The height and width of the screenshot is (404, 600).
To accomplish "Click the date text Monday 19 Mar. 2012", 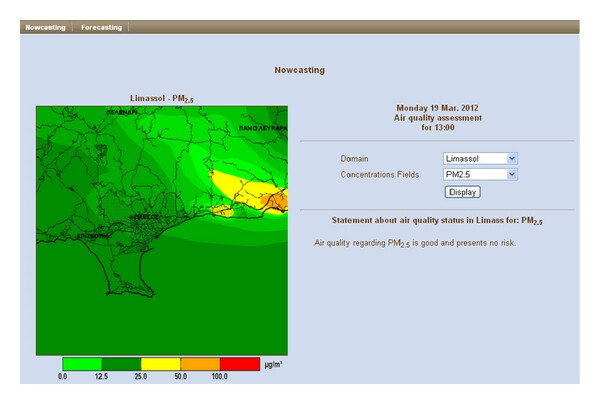I will tap(437, 108).
